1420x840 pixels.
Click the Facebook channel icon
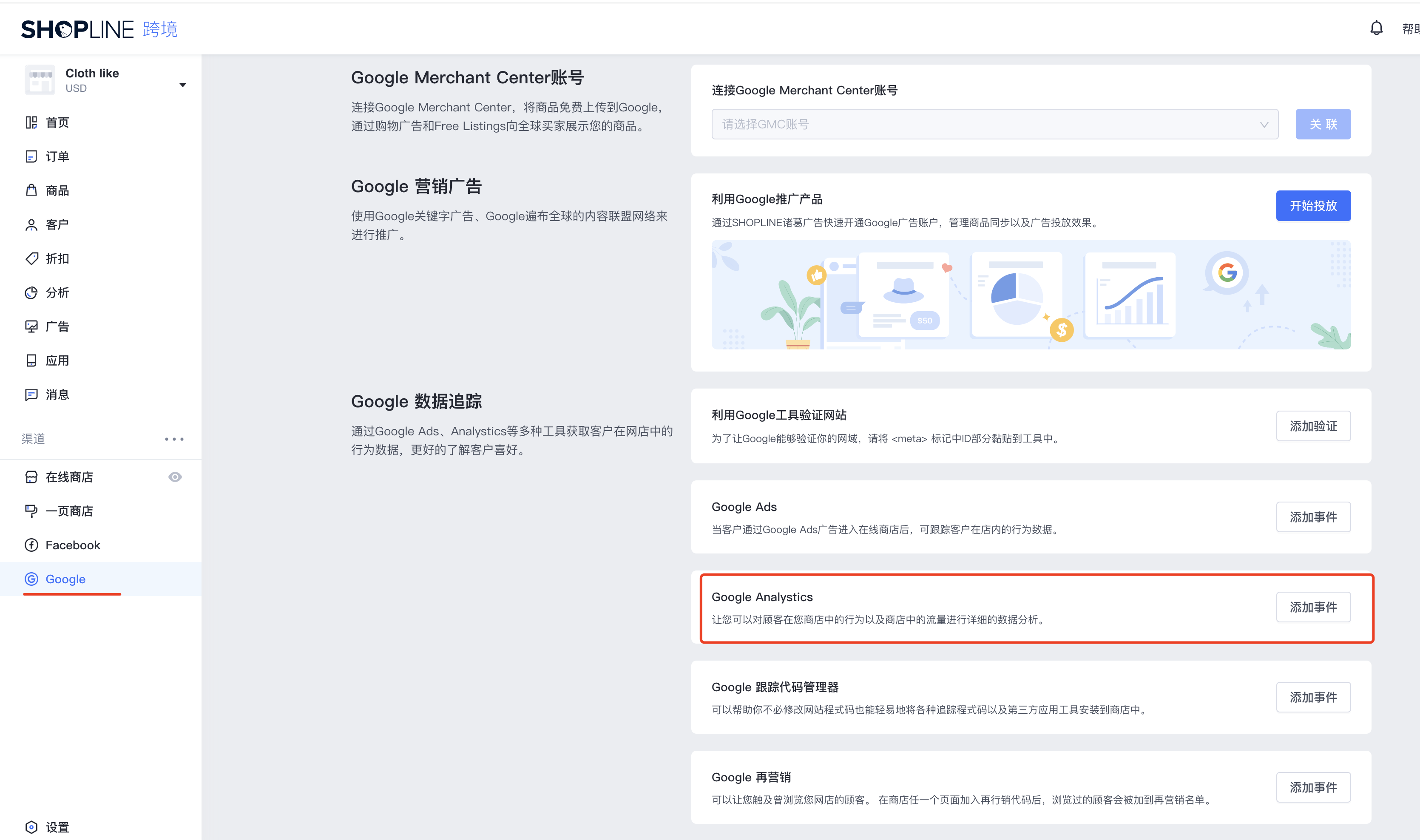31,545
